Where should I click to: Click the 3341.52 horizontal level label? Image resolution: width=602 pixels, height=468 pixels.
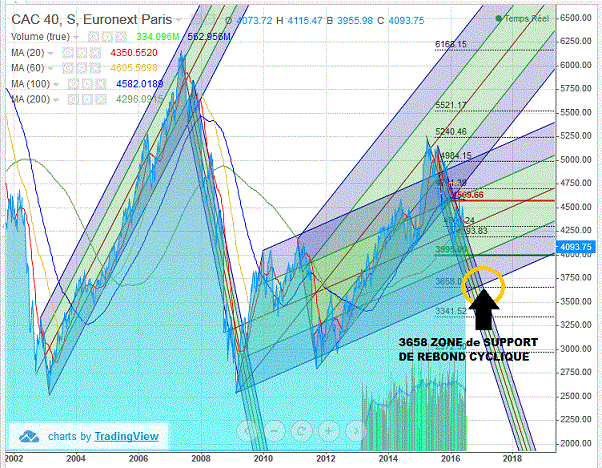(451, 311)
